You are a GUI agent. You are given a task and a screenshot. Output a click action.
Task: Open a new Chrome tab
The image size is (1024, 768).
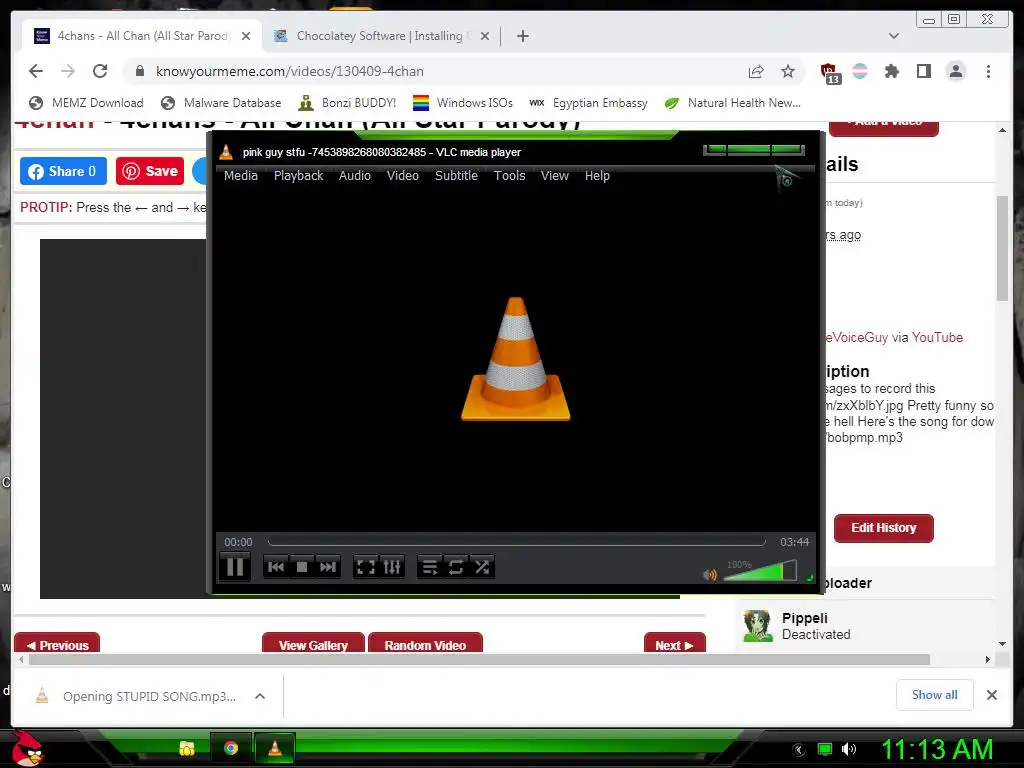pos(523,37)
